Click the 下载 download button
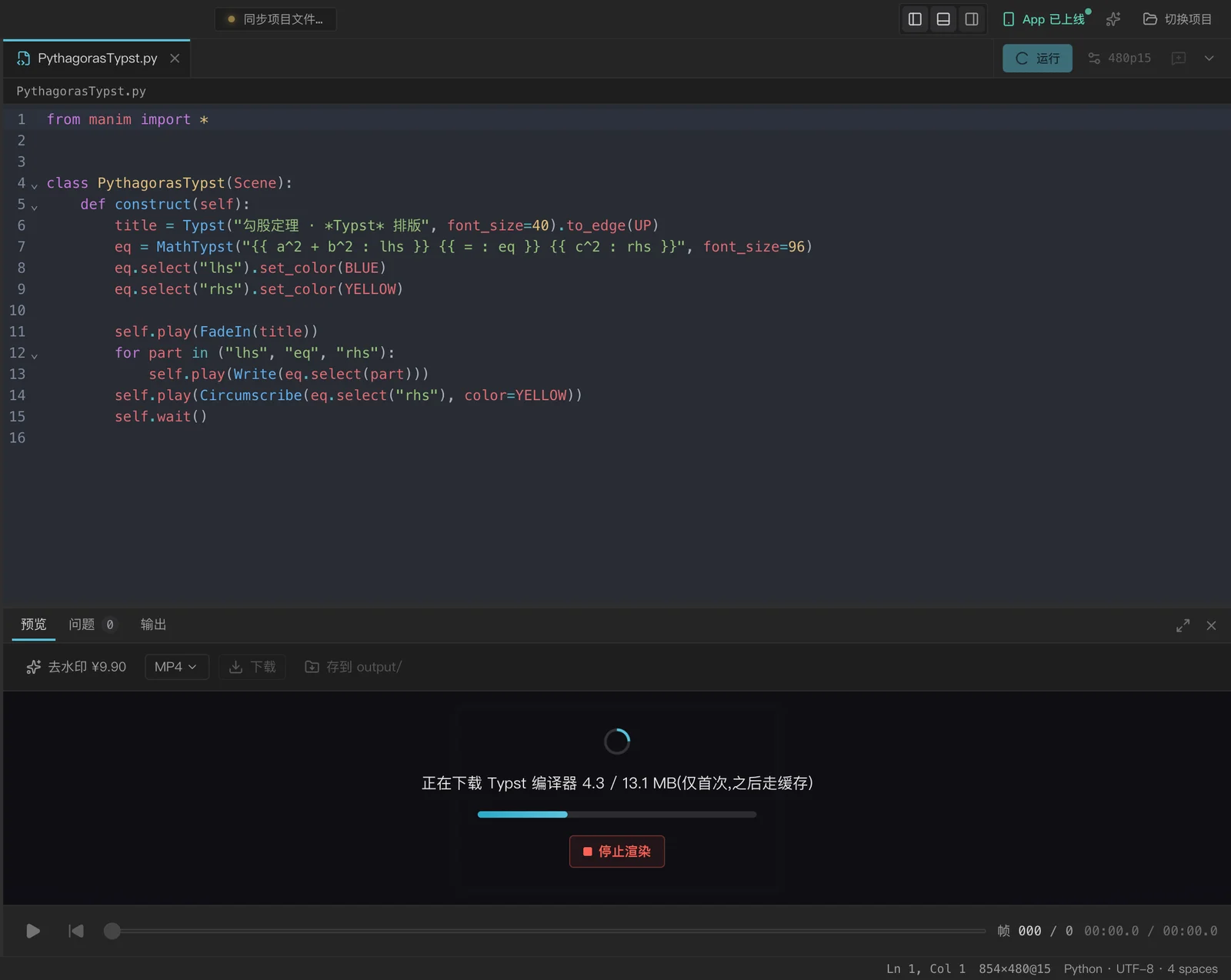The height and width of the screenshot is (980, 1231). [x=252, y=667]
